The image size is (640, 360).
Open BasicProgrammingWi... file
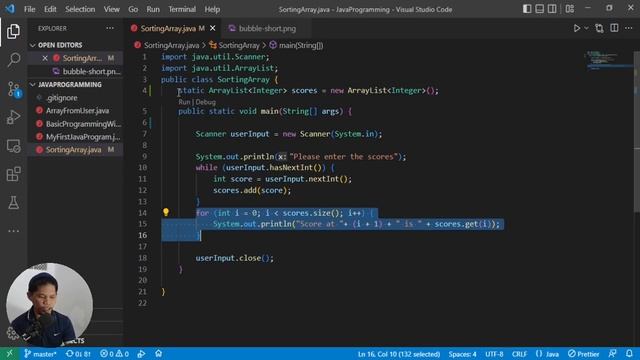click(83, 124)
